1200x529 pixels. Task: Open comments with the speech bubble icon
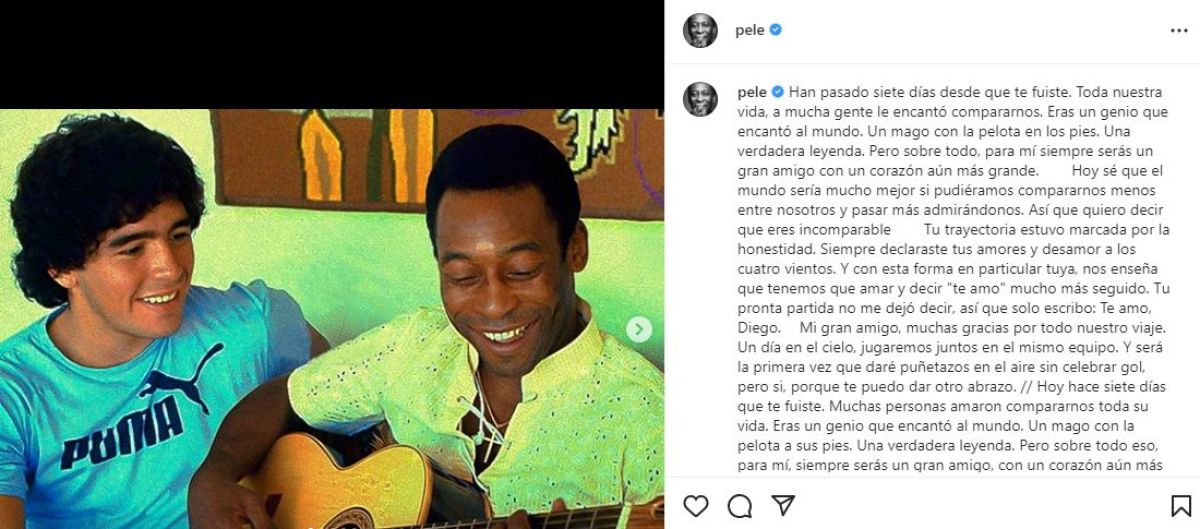(x=739, y=505)
